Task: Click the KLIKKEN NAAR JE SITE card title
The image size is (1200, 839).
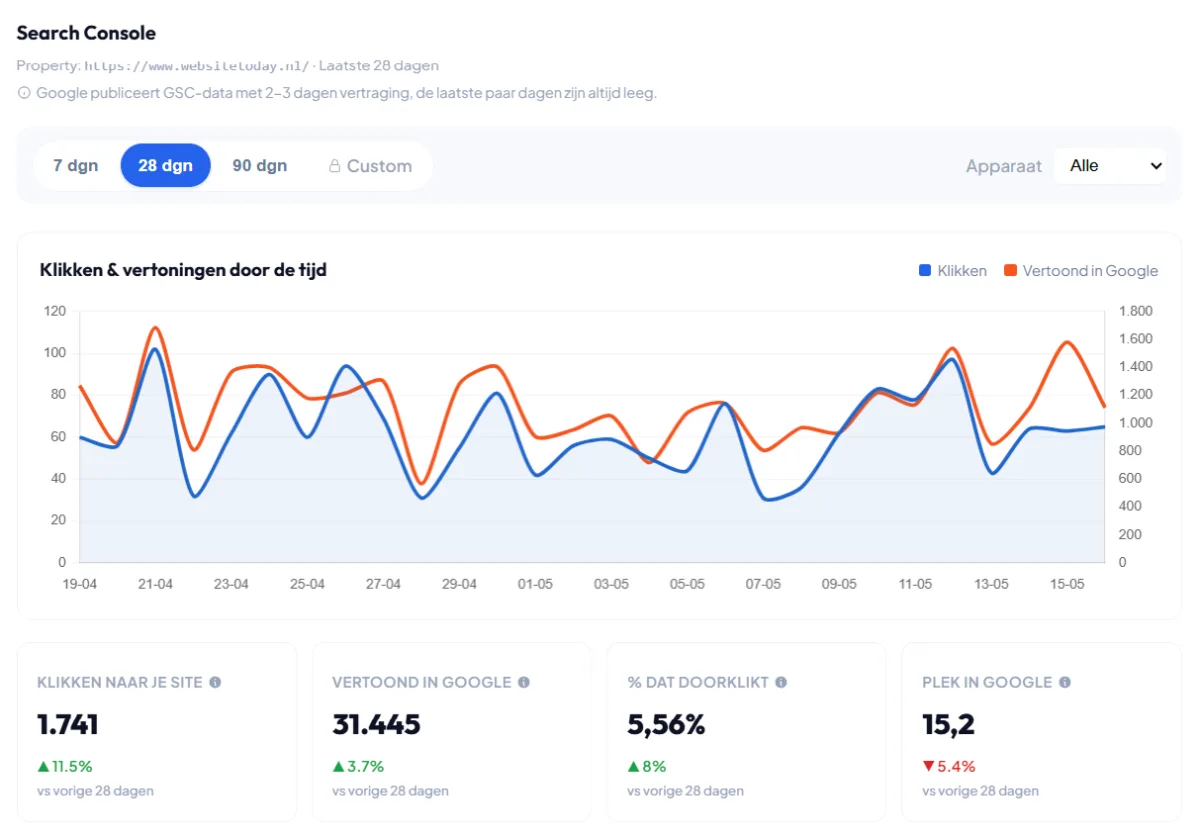Action: click(x=120, y=682)
